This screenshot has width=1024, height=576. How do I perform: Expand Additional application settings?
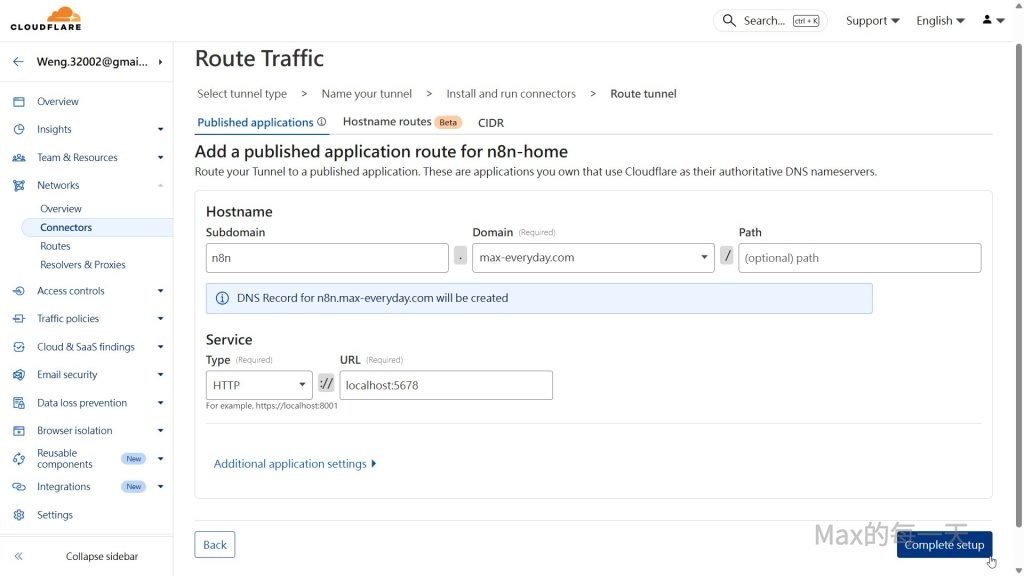click(x=295, y=464)
